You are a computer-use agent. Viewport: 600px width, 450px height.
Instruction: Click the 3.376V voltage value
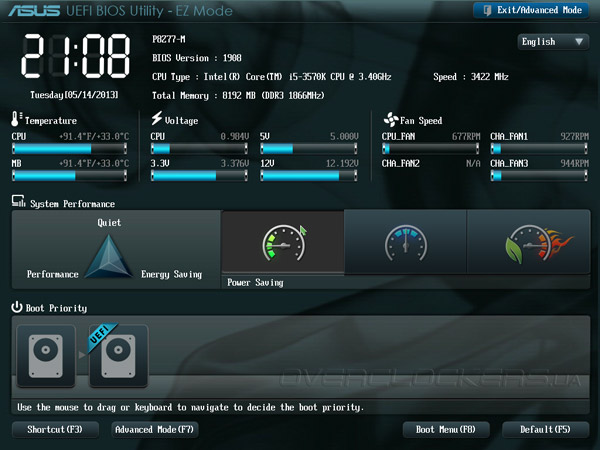[235, 163]
